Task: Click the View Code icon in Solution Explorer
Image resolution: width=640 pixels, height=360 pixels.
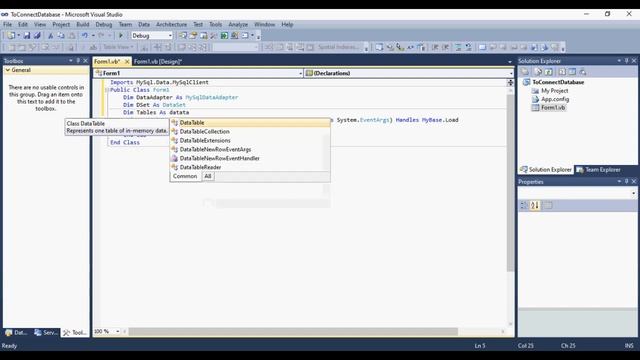Action: pos(562,72)
